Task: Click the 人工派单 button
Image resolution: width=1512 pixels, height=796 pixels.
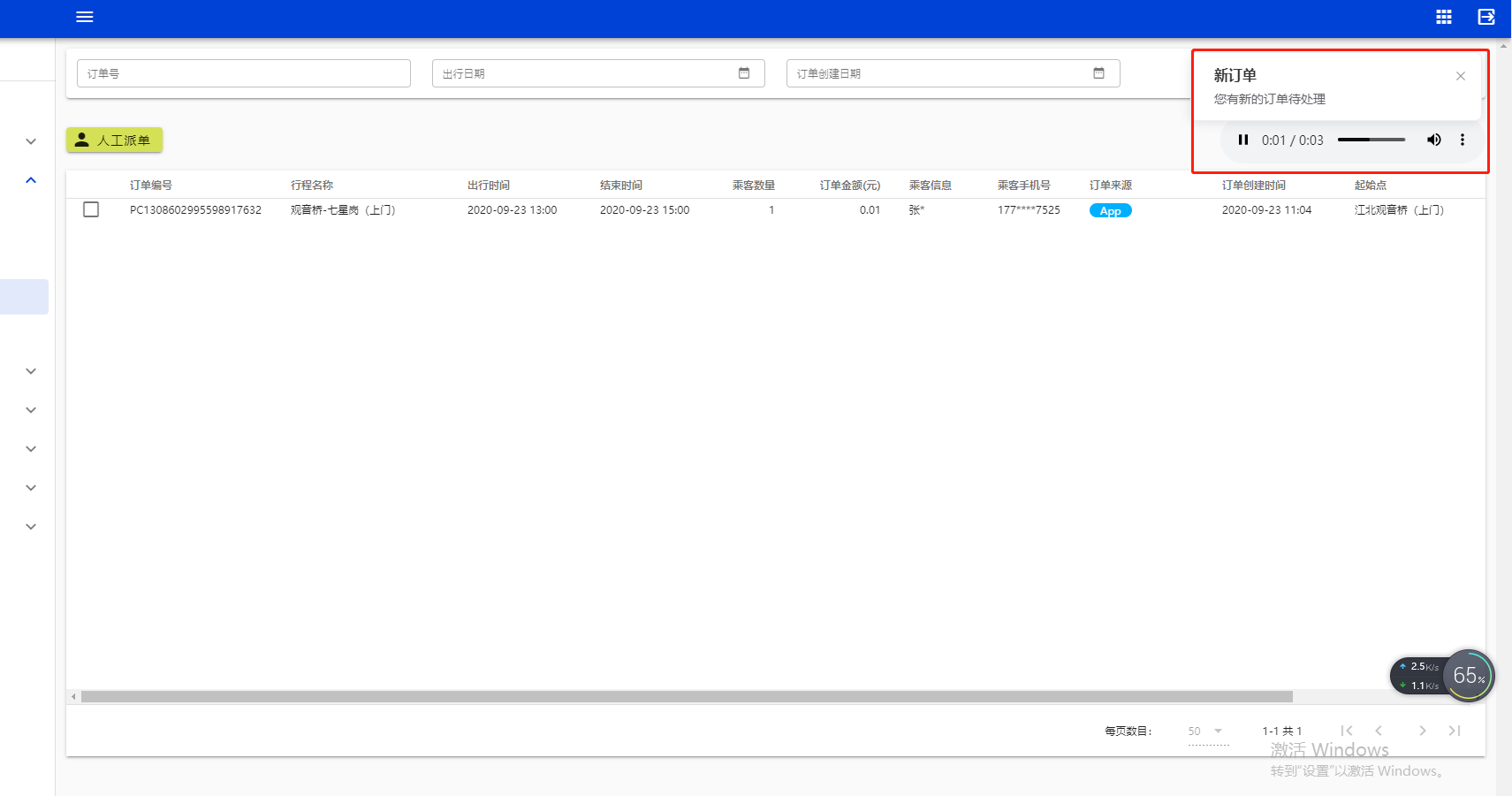Action: coord(114,140)
